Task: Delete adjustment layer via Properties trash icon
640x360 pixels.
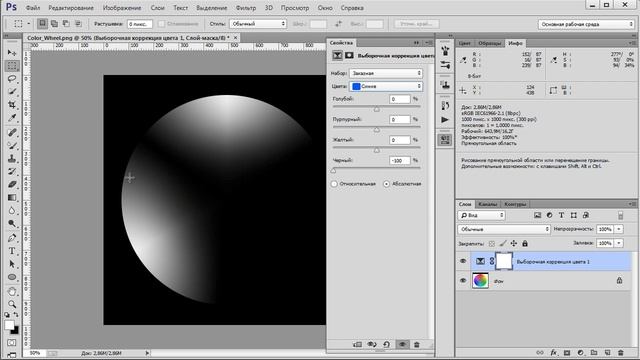Action: [417, 344]
